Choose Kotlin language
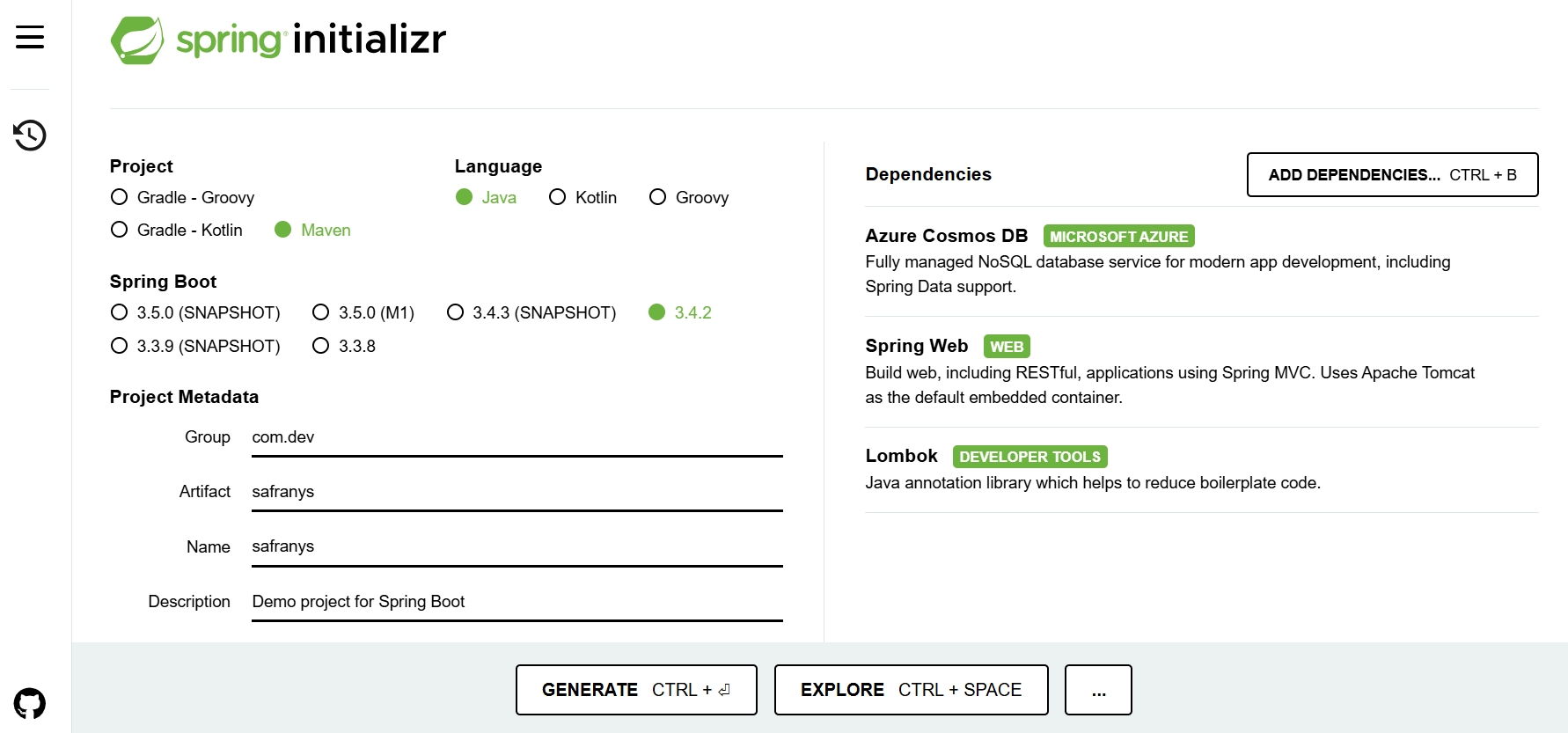This screenshot has height=733, width=1568. pos(583,197)
